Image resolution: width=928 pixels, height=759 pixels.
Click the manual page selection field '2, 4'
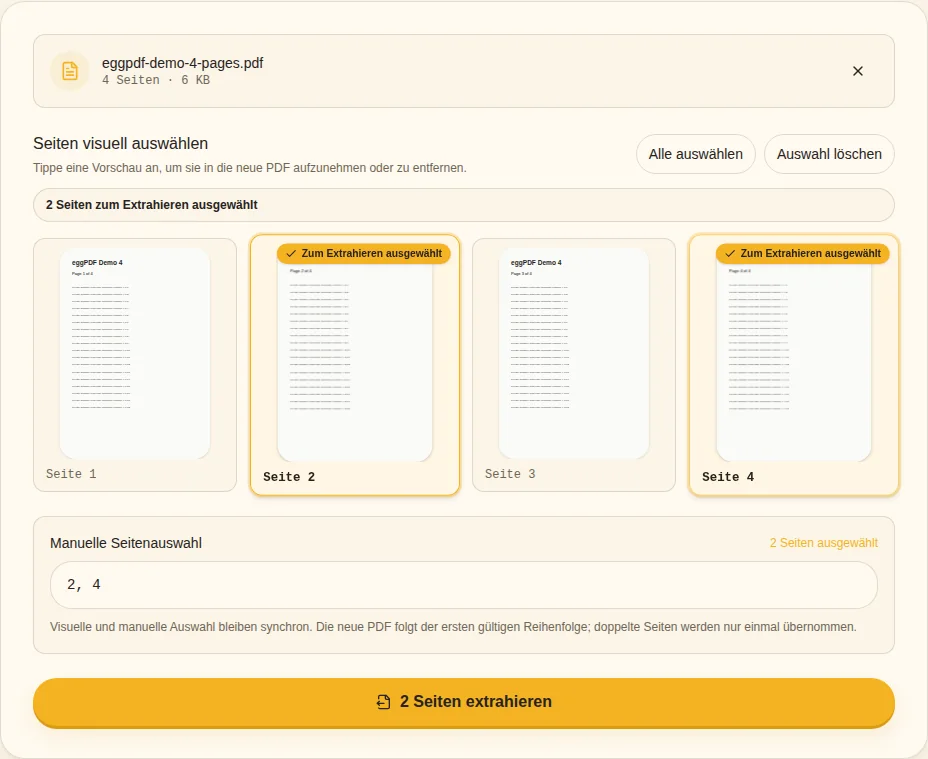(x=464, y=585)
